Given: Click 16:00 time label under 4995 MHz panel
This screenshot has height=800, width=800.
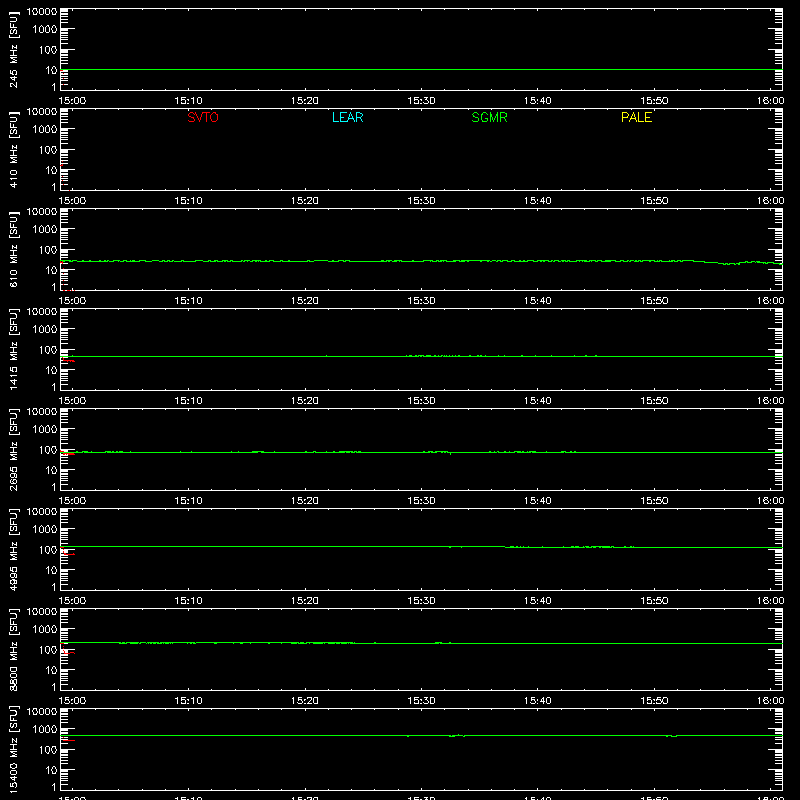Looking at the screenshot, I should [770, 601].
